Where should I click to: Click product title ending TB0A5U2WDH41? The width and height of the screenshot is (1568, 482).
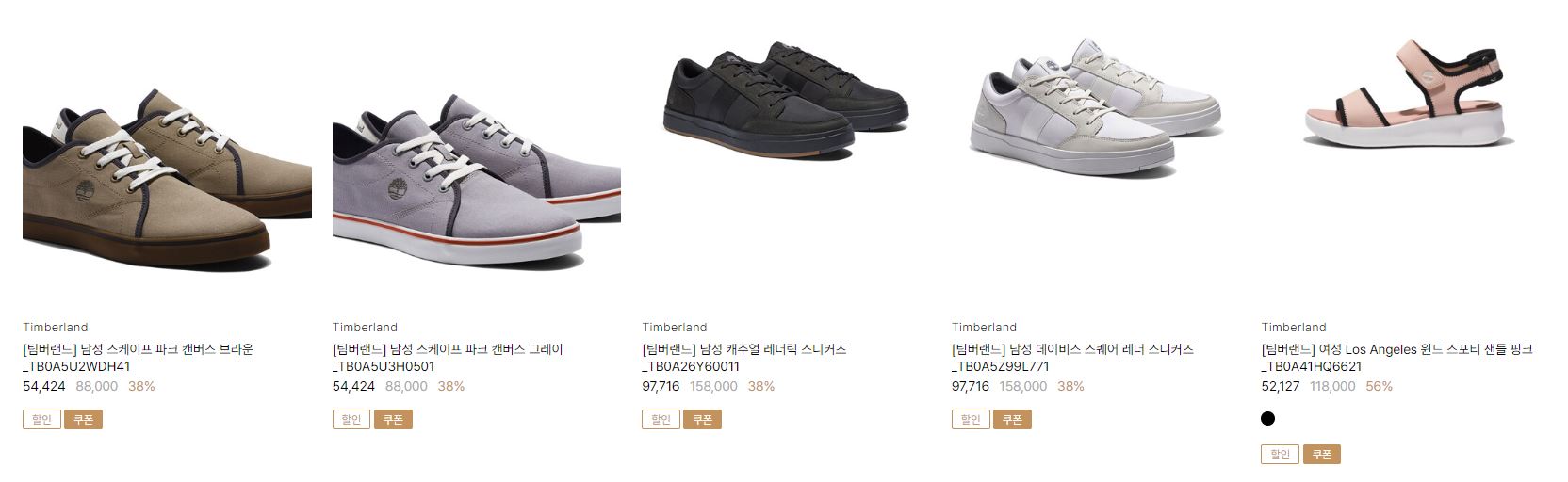[x=139, y=358]
